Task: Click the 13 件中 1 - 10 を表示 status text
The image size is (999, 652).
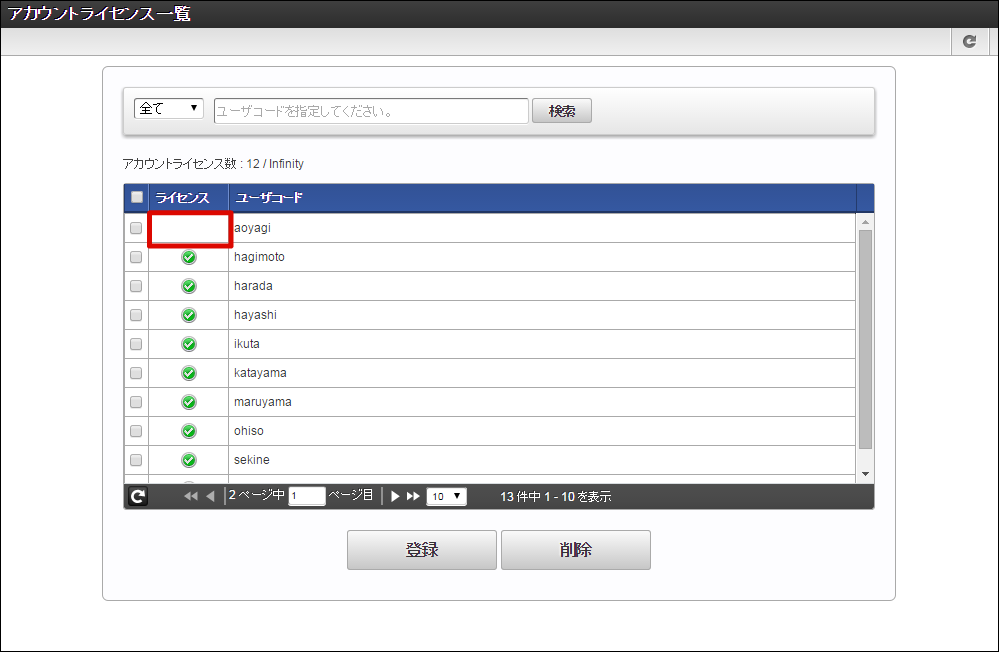Action: pyautogui.click(x=556, y=496)
